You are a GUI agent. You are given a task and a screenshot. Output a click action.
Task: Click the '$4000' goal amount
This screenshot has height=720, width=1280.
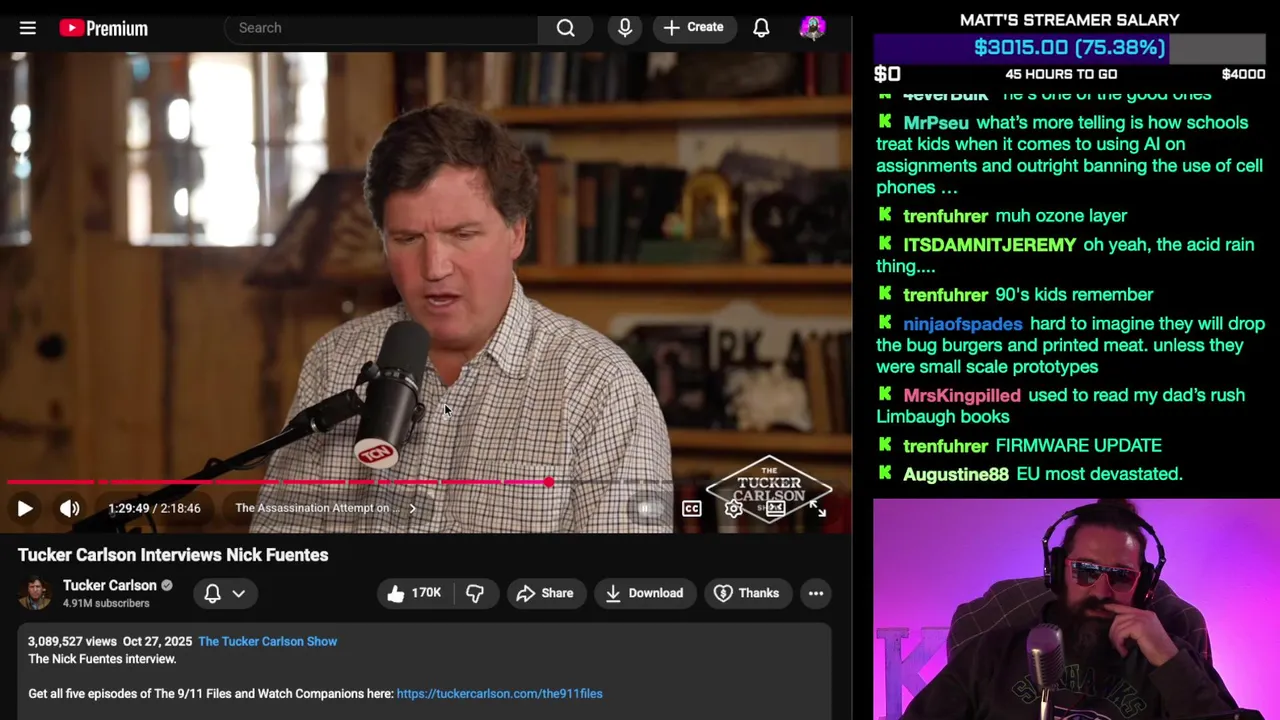[1243, 74]
